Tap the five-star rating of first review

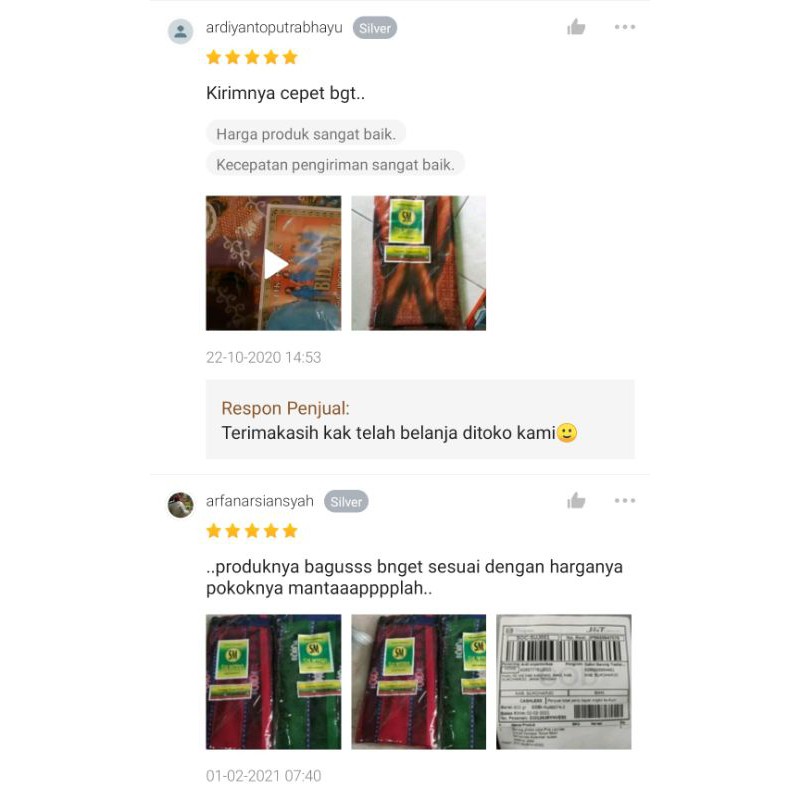pos(252,57)
